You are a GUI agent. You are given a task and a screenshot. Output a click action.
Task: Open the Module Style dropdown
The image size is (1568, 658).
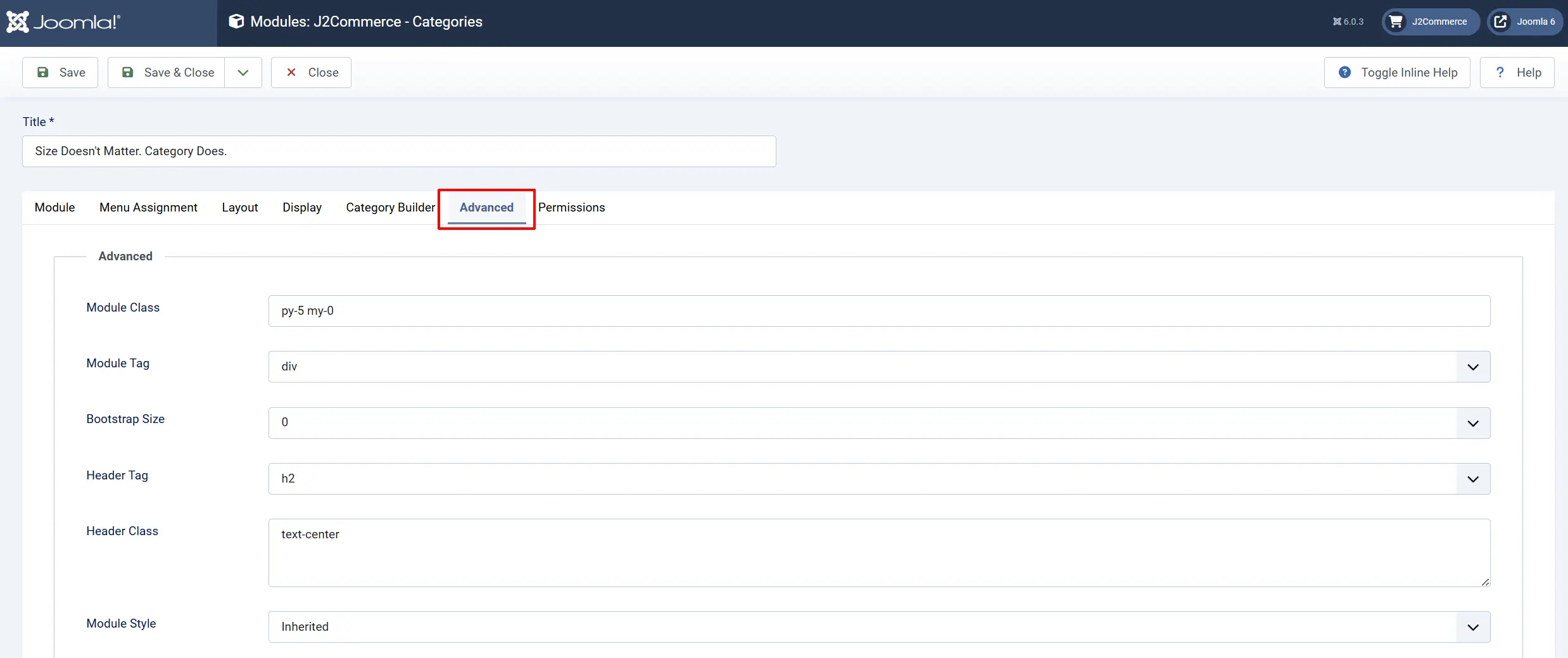pos(879,627)
